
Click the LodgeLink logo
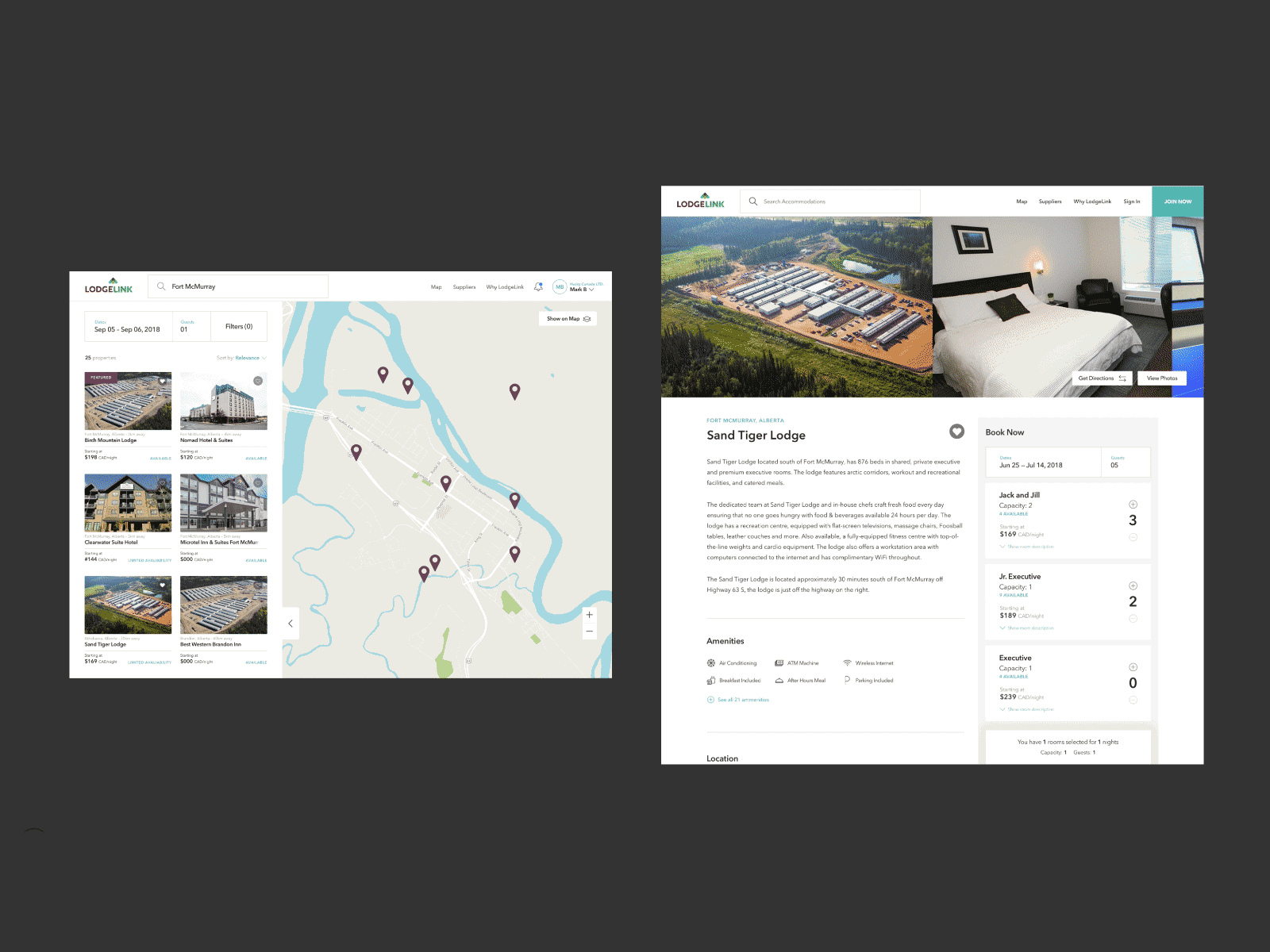pos(702,201)
